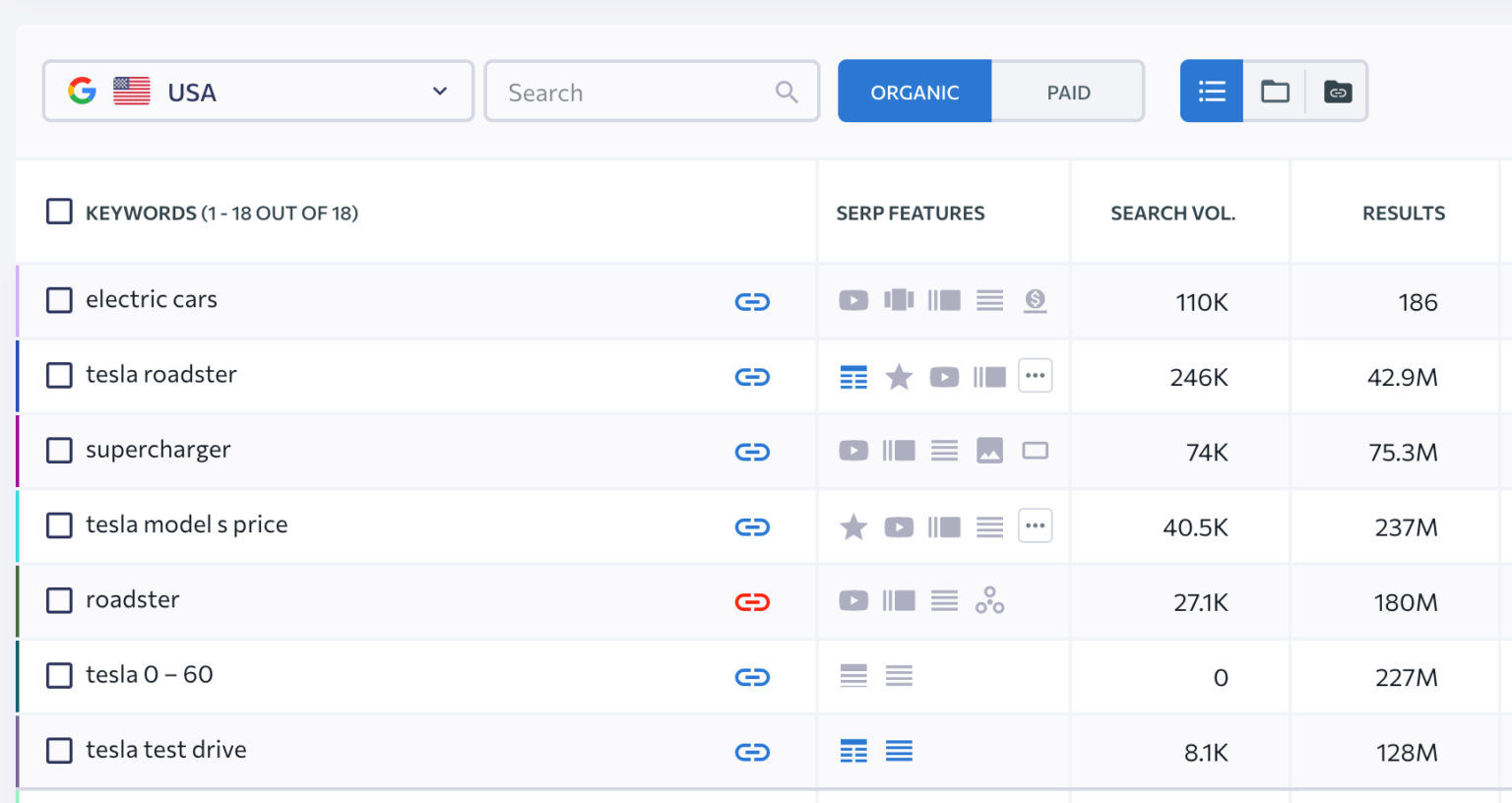
Task: Select the YouTube video SERP icon for electric cars
Action: pos(853,300)
